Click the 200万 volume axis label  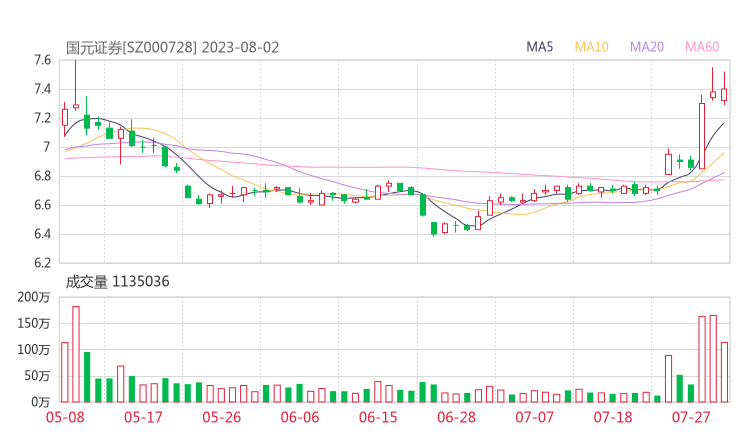(34, 297)
